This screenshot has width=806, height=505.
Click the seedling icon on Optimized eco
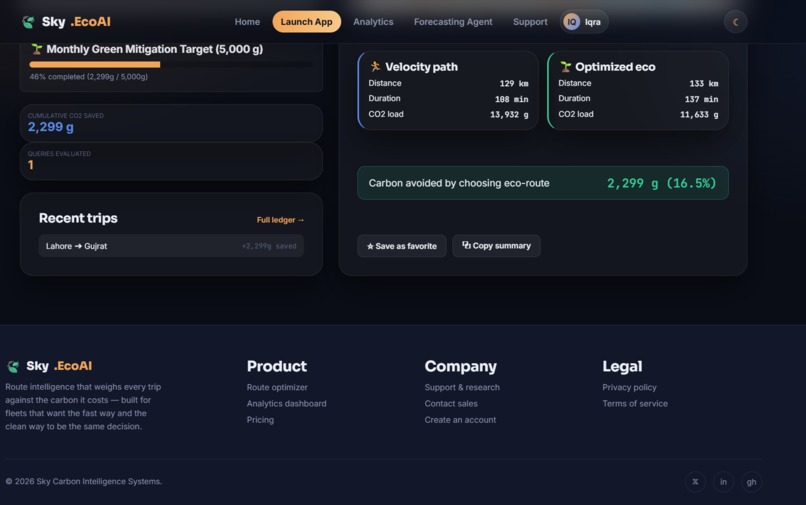tap(565, 66)
